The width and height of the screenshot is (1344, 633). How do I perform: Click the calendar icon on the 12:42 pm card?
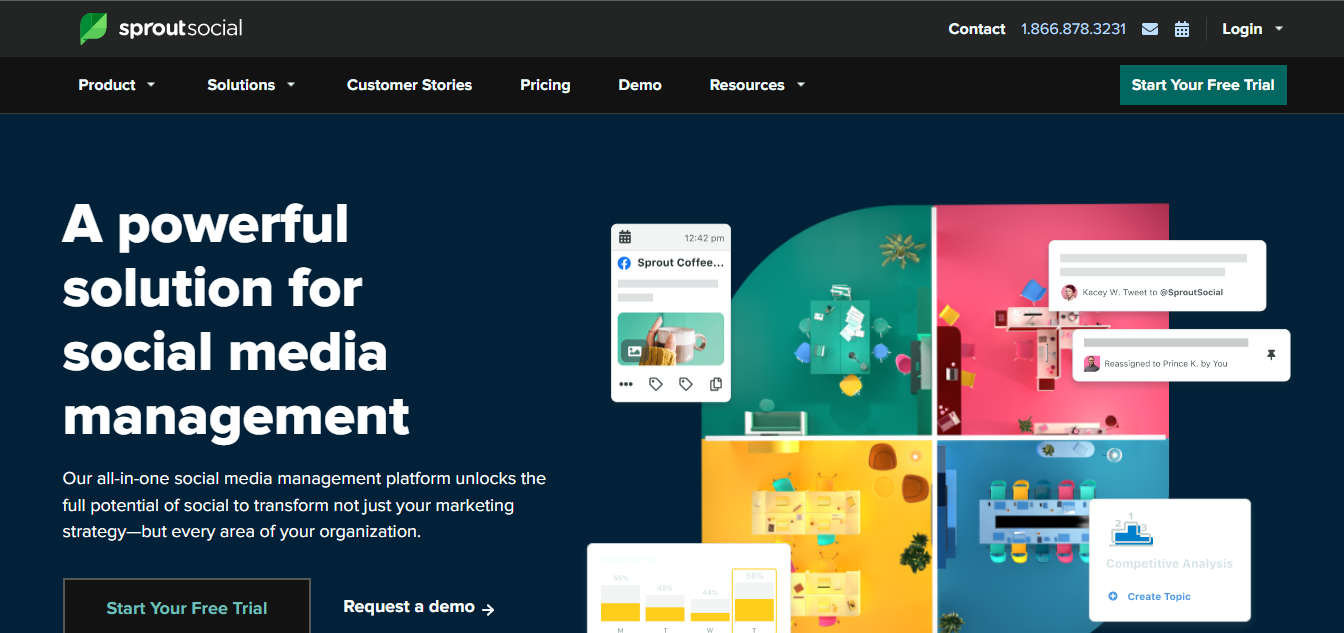[x=625, y=237]
